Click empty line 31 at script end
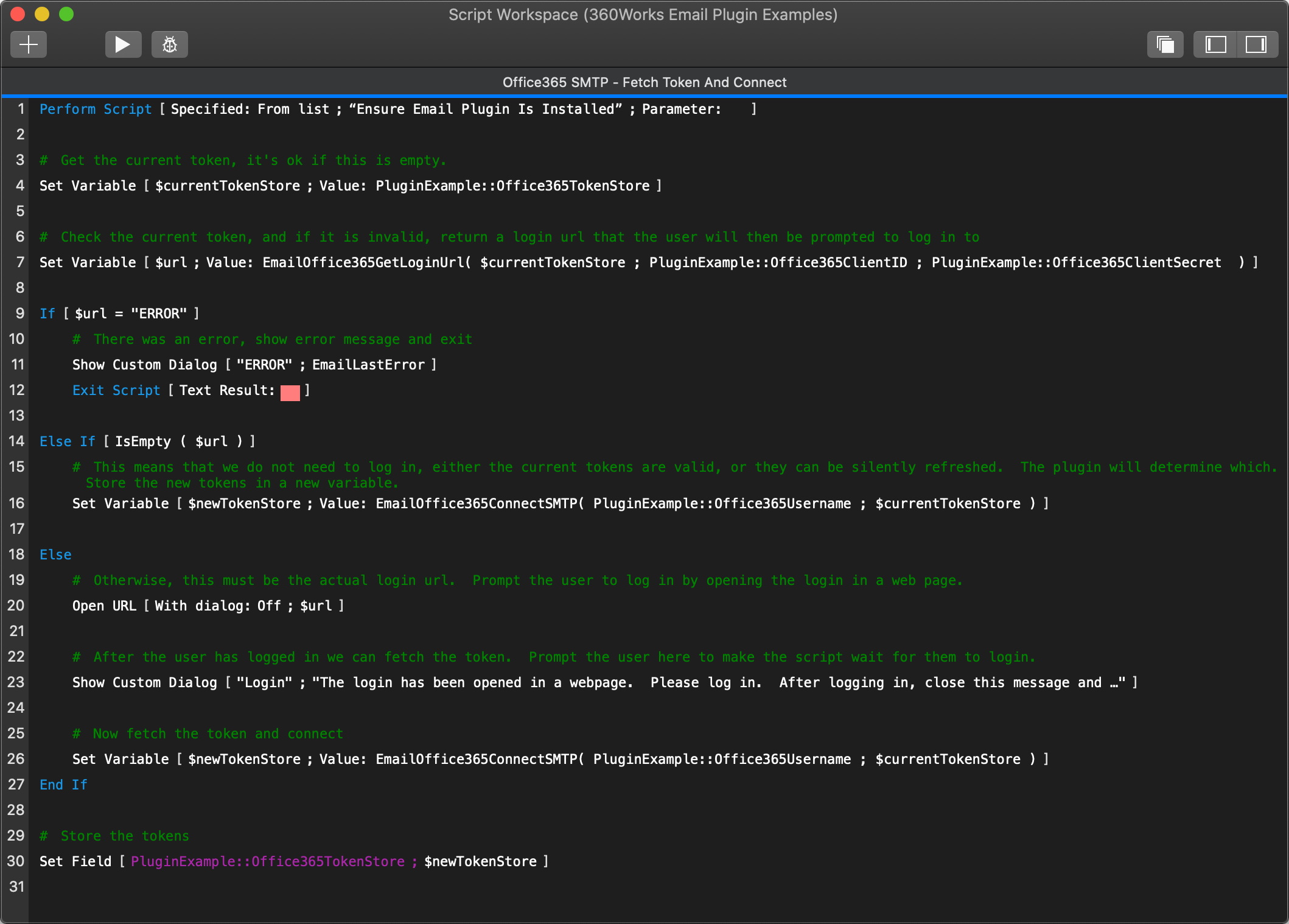The image size is (1289, 924). (x=657, y=887)
